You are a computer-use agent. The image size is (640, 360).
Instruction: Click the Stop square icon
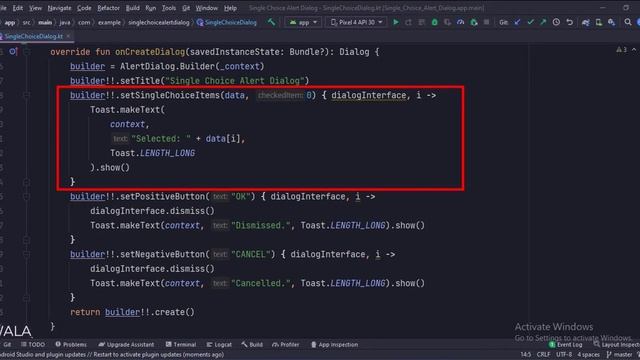pos(487,22)
